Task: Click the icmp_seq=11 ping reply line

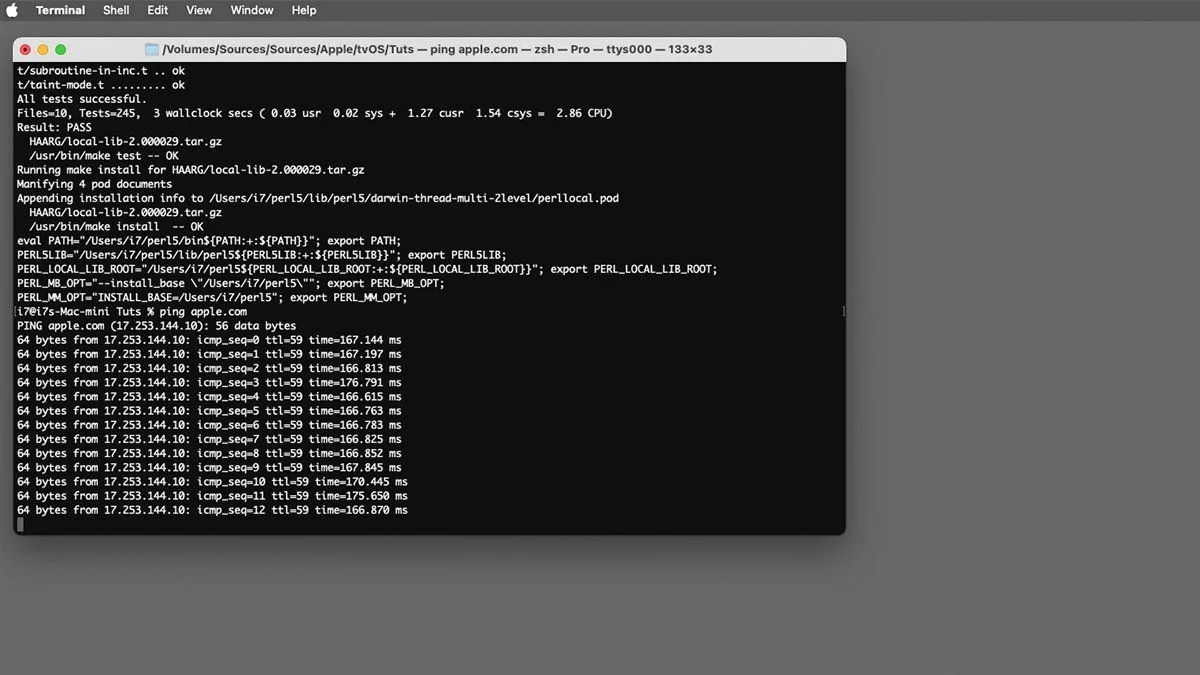Action: [x=212, y=495]
